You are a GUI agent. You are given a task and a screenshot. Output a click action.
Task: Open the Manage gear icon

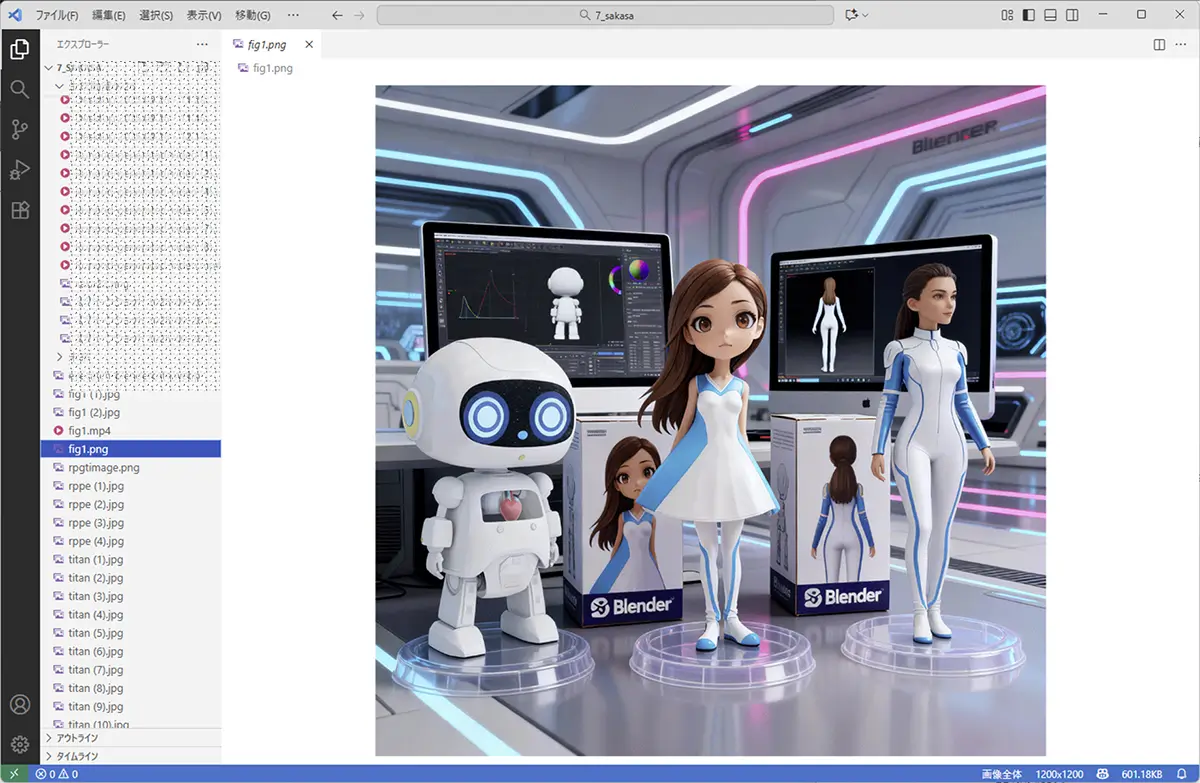[x=19, y=745]
